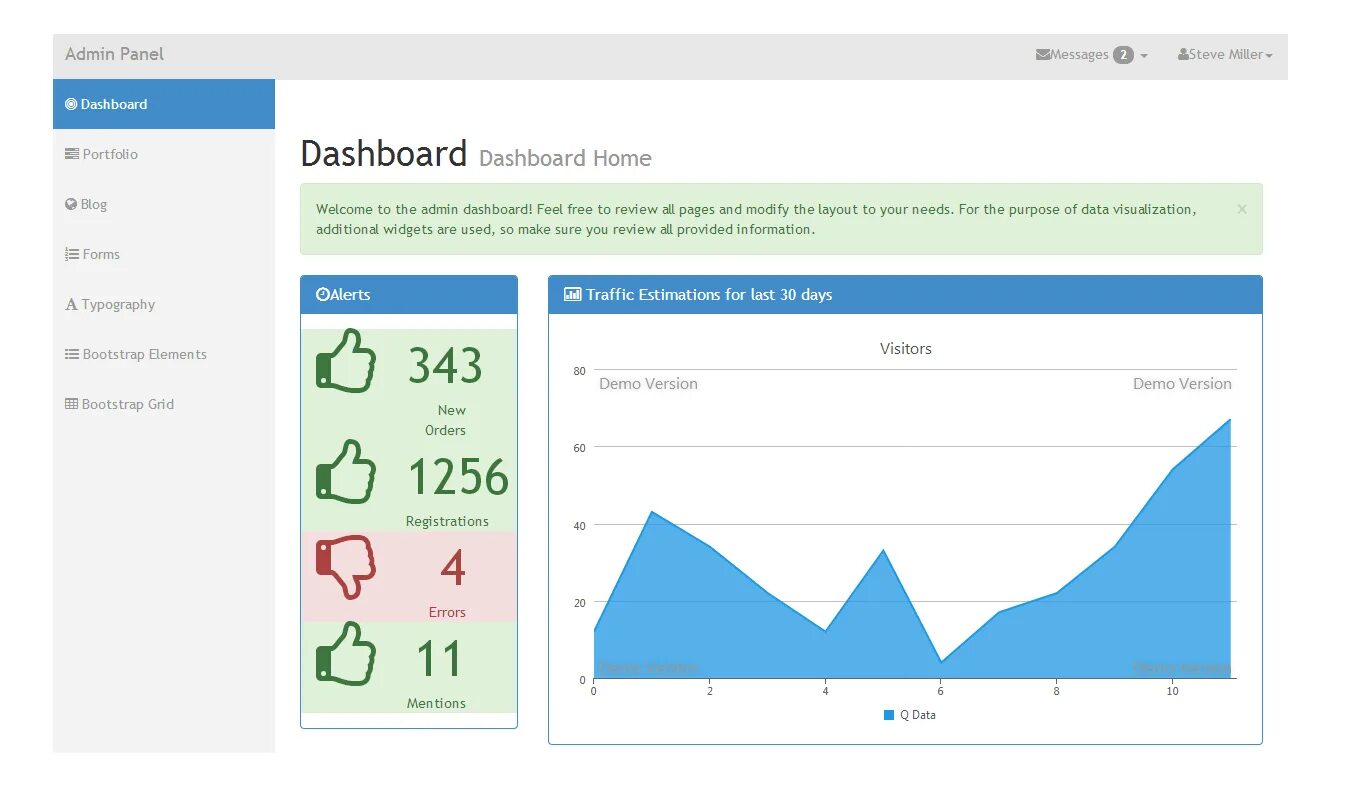This screenshot has width=1360, height=800.
Task: Go to the Portfolio page
Action: click(164, 154)
